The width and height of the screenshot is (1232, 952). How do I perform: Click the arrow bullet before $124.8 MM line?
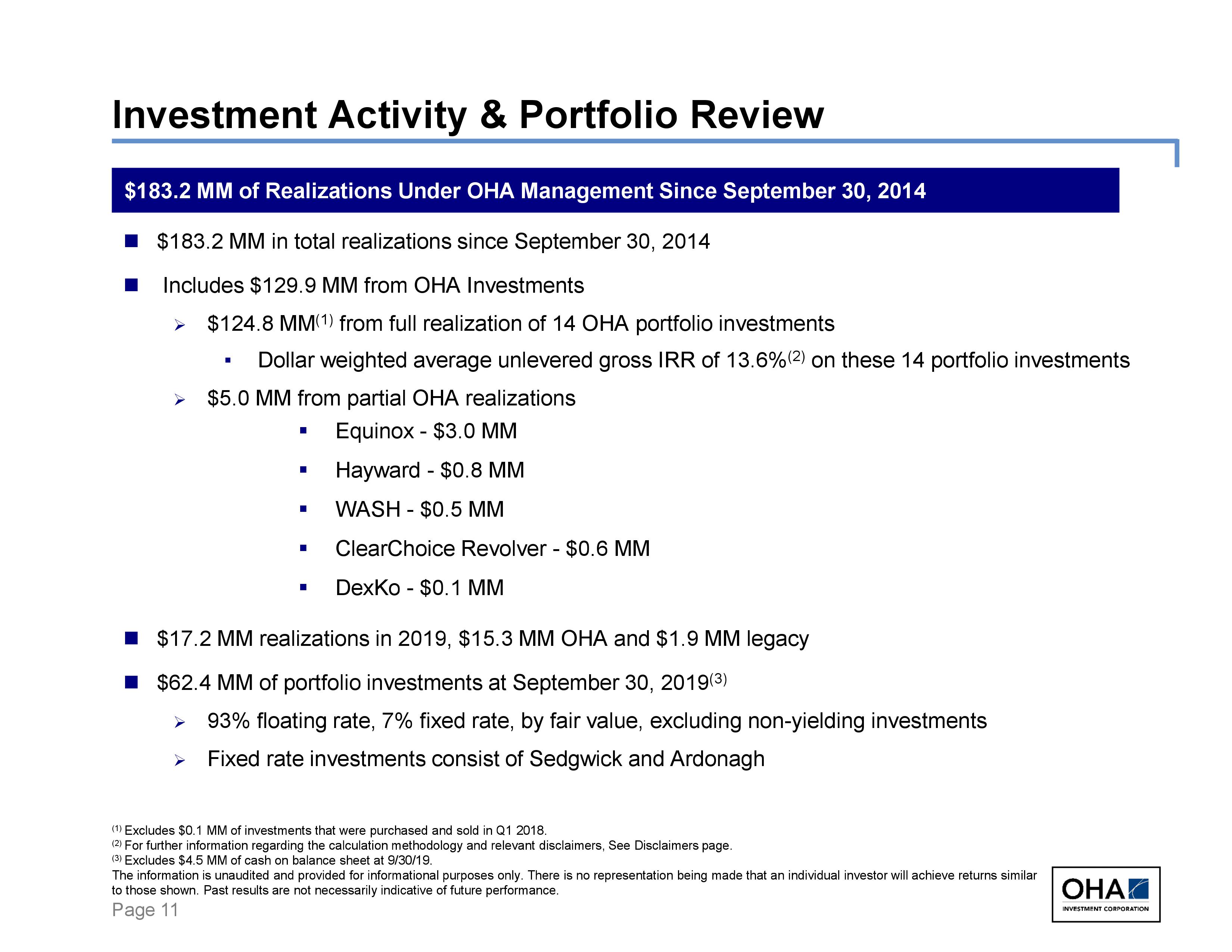pos(179,326)
